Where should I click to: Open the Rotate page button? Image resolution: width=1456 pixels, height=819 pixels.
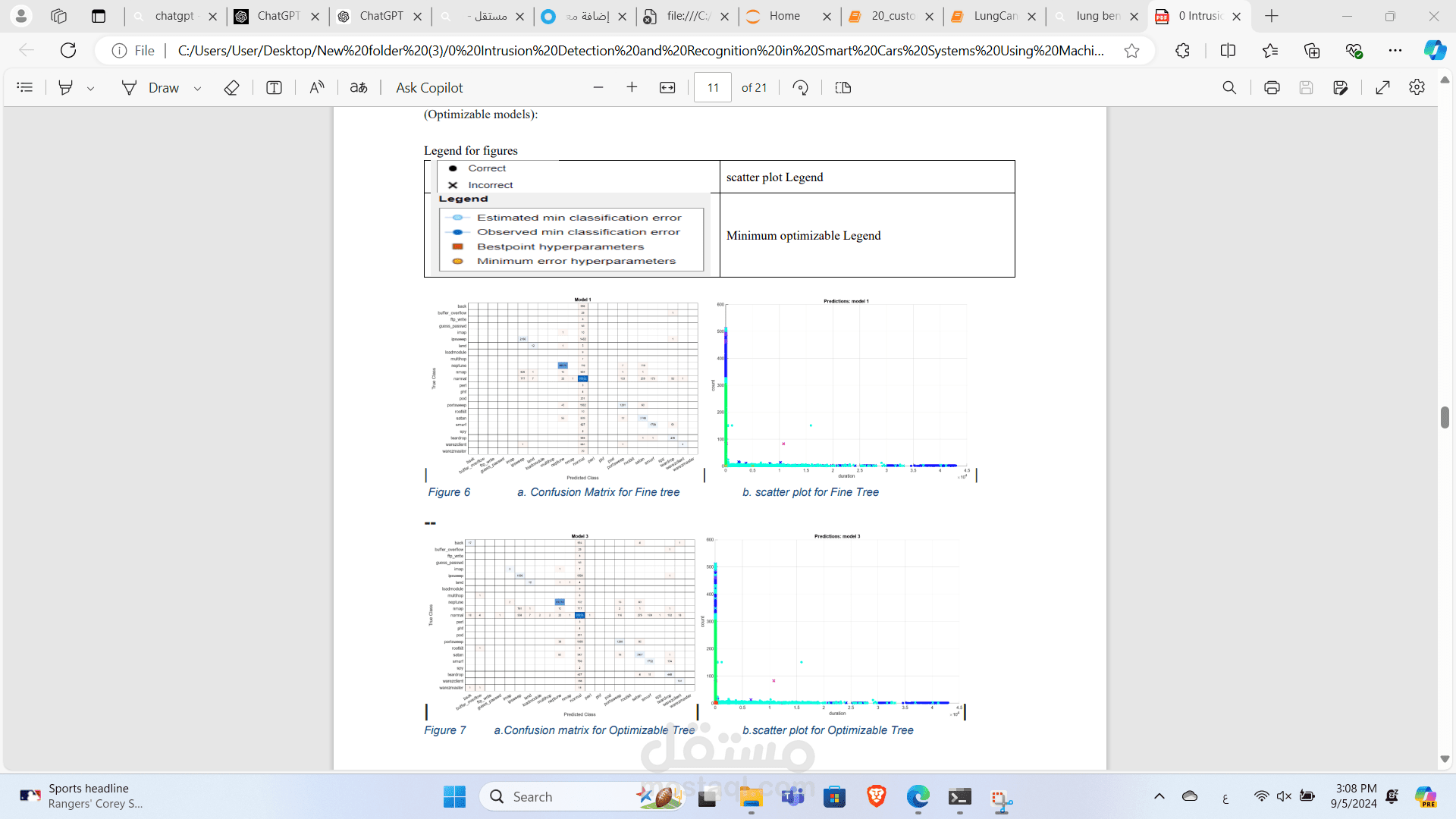(800, 88)
